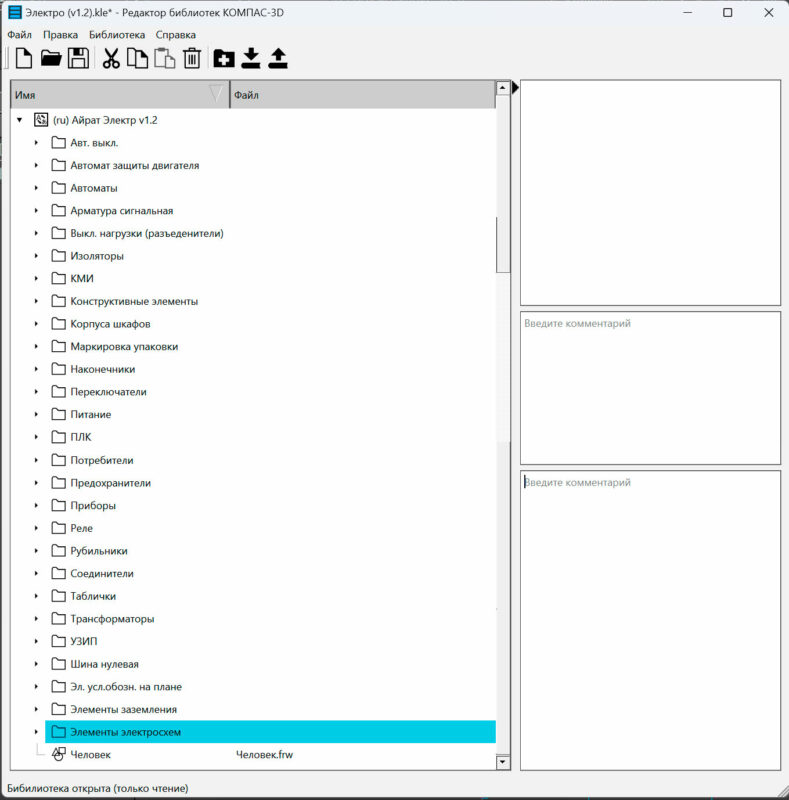Click the folder icon of УЗИП

click(59, 641)
